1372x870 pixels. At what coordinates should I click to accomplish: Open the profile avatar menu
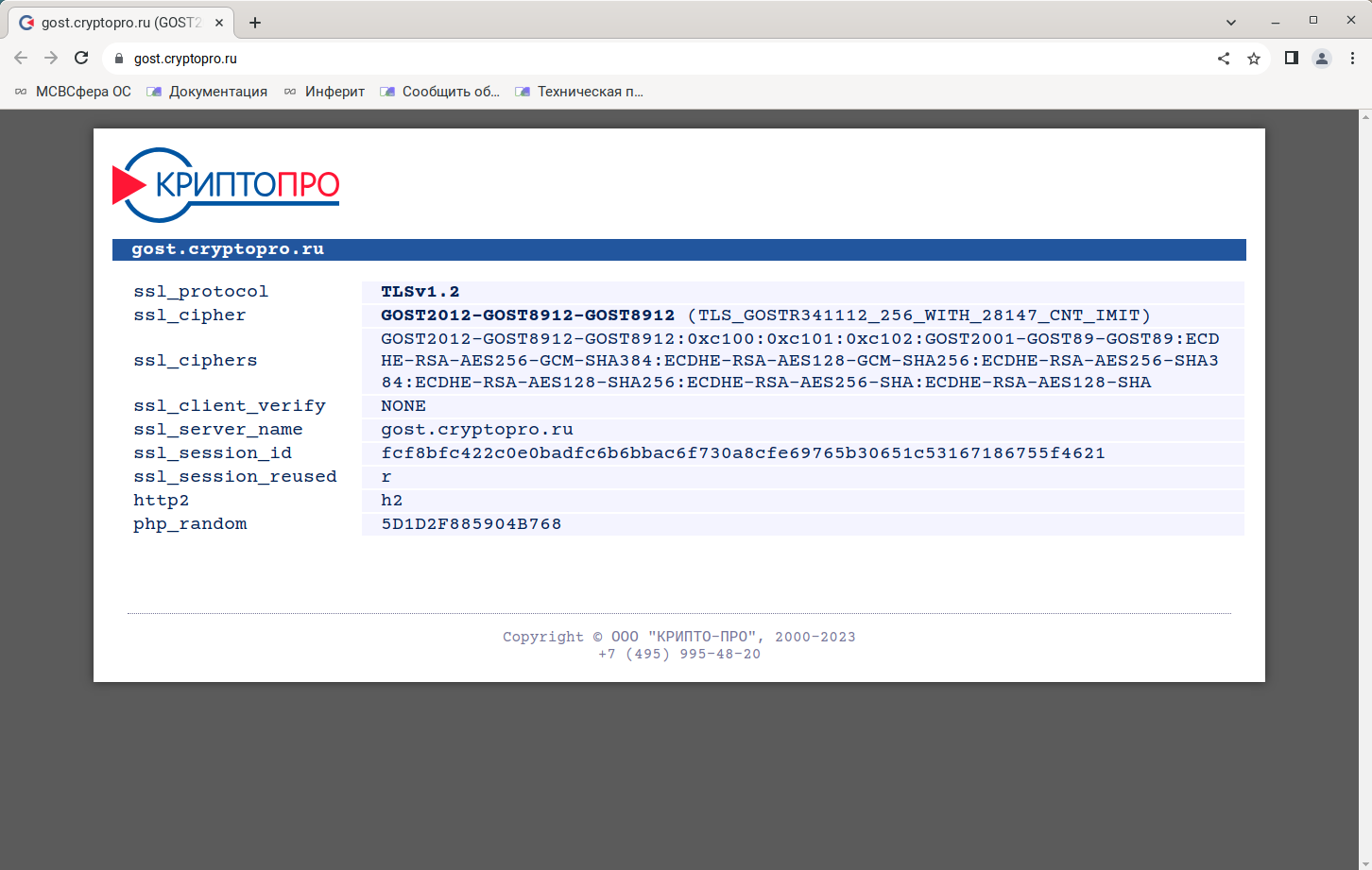tap(1322, 59)
